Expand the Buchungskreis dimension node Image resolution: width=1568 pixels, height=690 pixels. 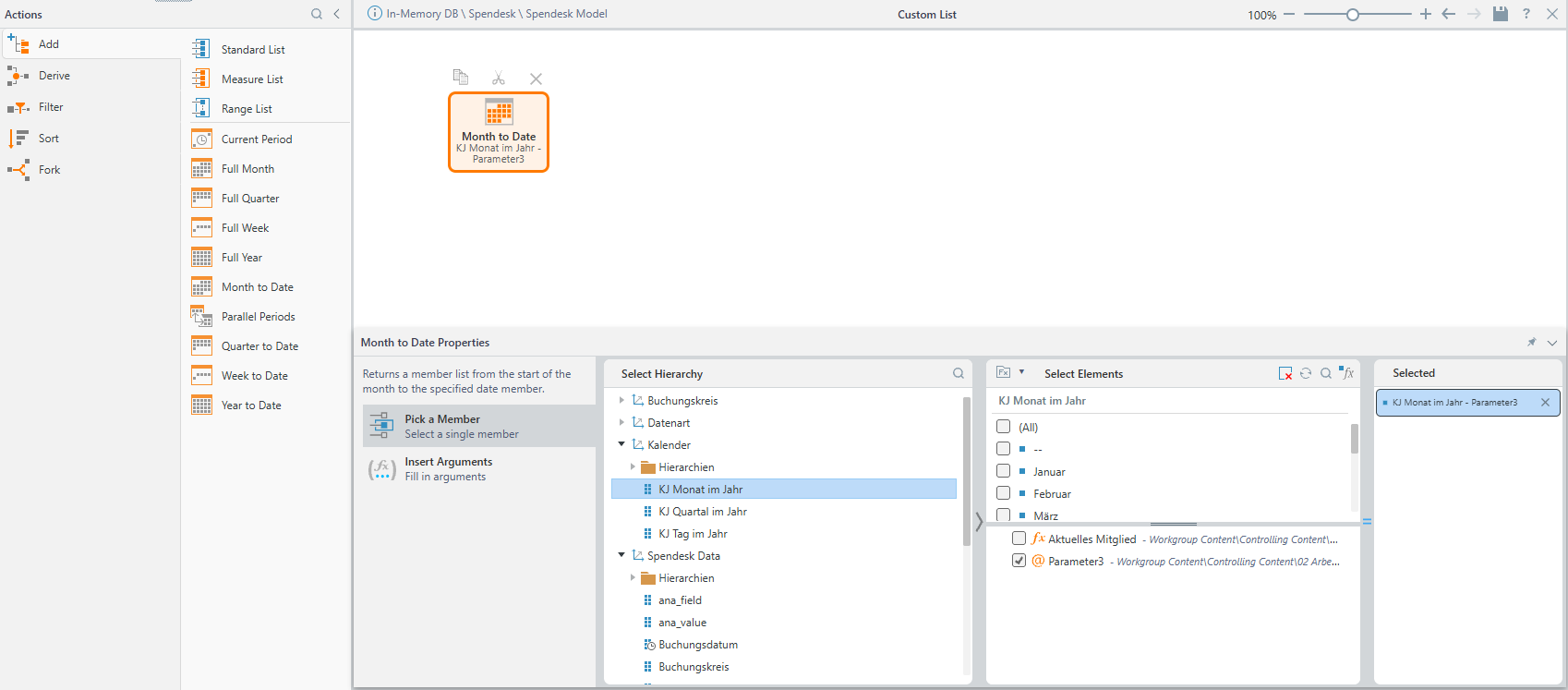(x=621, y=400)
